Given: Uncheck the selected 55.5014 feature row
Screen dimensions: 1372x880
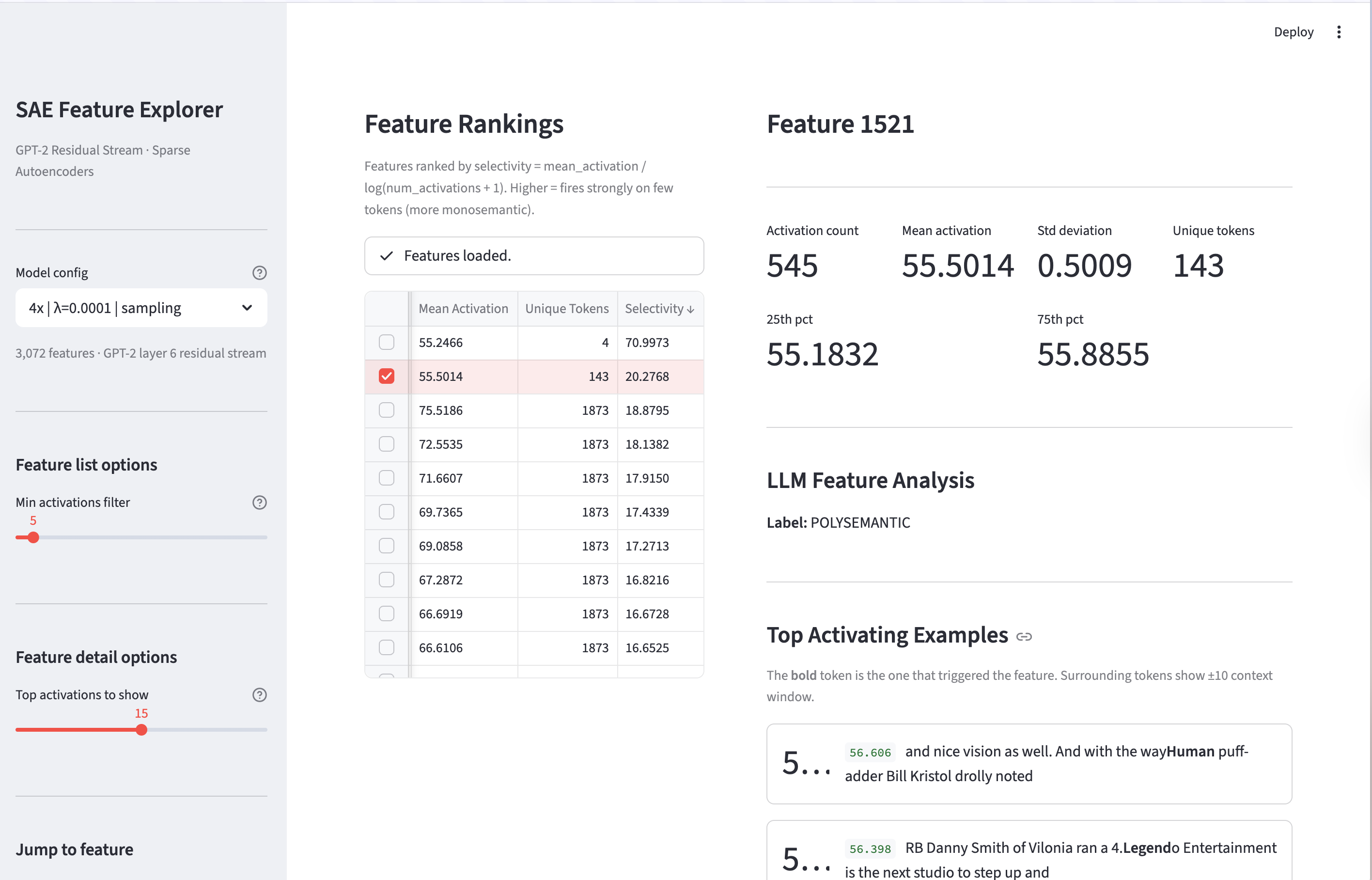Looking at the screenshot, I should click(x=387, y=376).
